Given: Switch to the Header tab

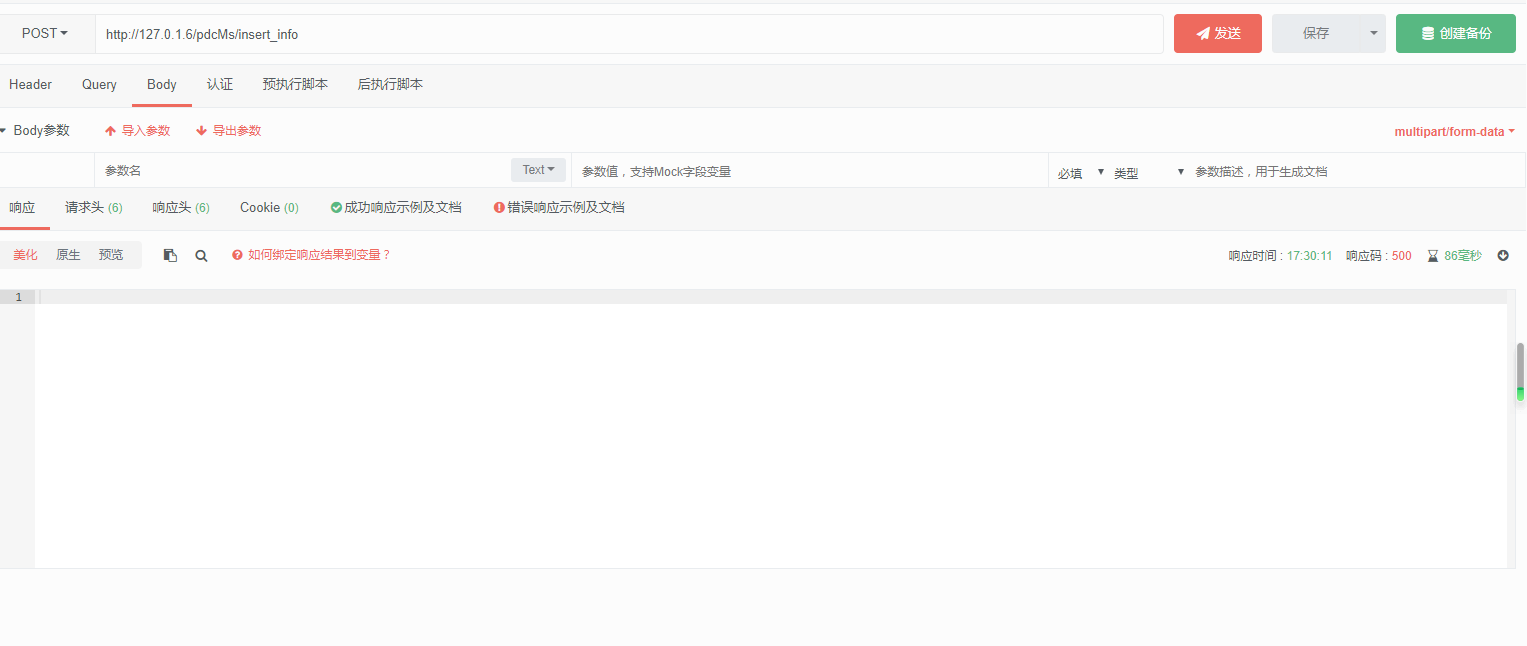Looking at the screenshot, I should tap(30, 85).
